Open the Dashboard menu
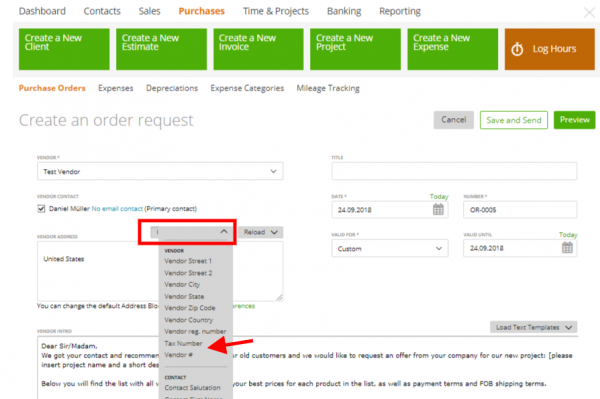The width and height of the screenshot is (600, 399). [x=42, y=11]
